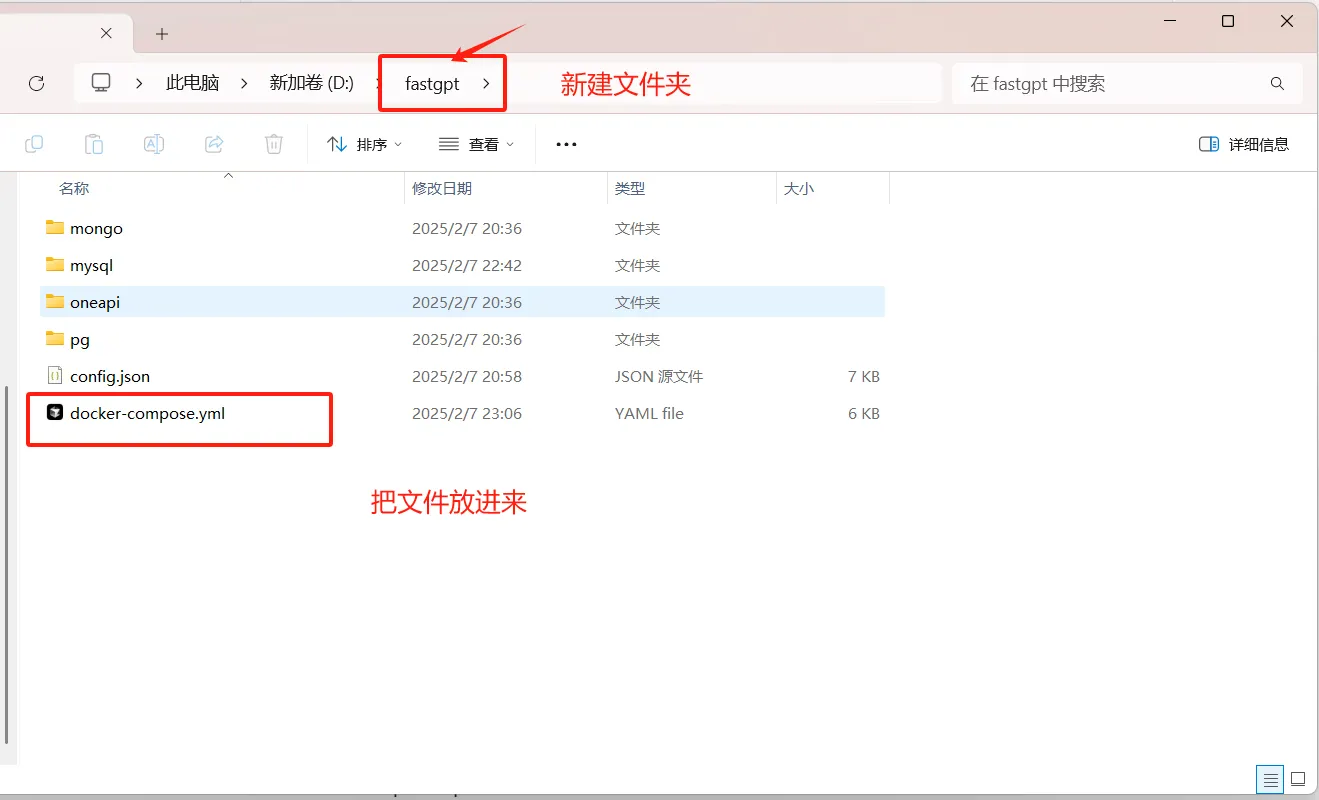Select the mysql folder name
This screenshot has height=800, width=1319.
point(91,265)
